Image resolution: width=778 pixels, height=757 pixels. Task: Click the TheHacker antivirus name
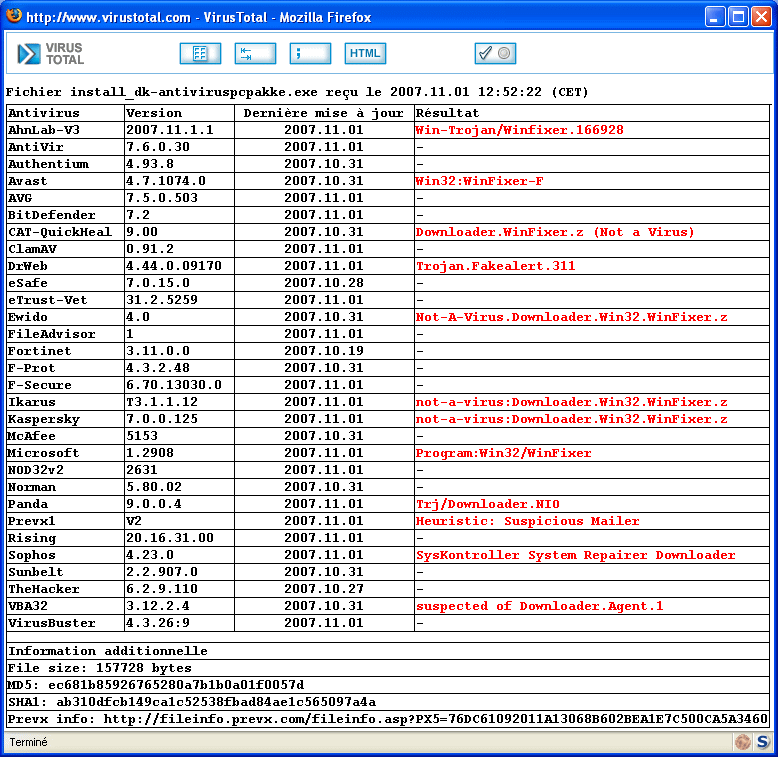[x=44, y=589]
